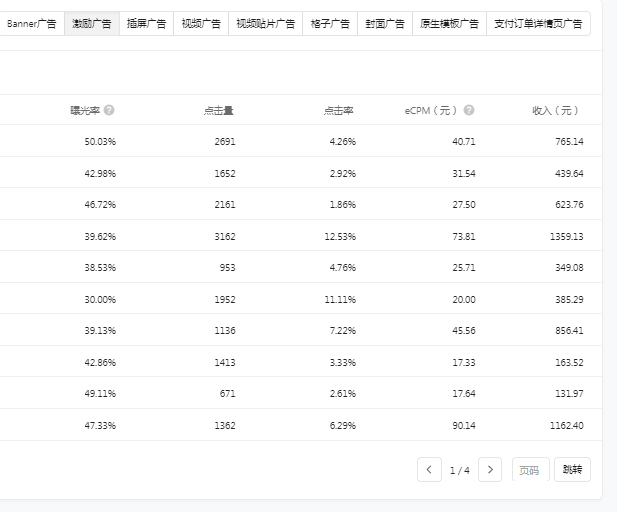Open the 视频贴片广告 tab
This screenshot has height=512, width=617.
[265, 24]
